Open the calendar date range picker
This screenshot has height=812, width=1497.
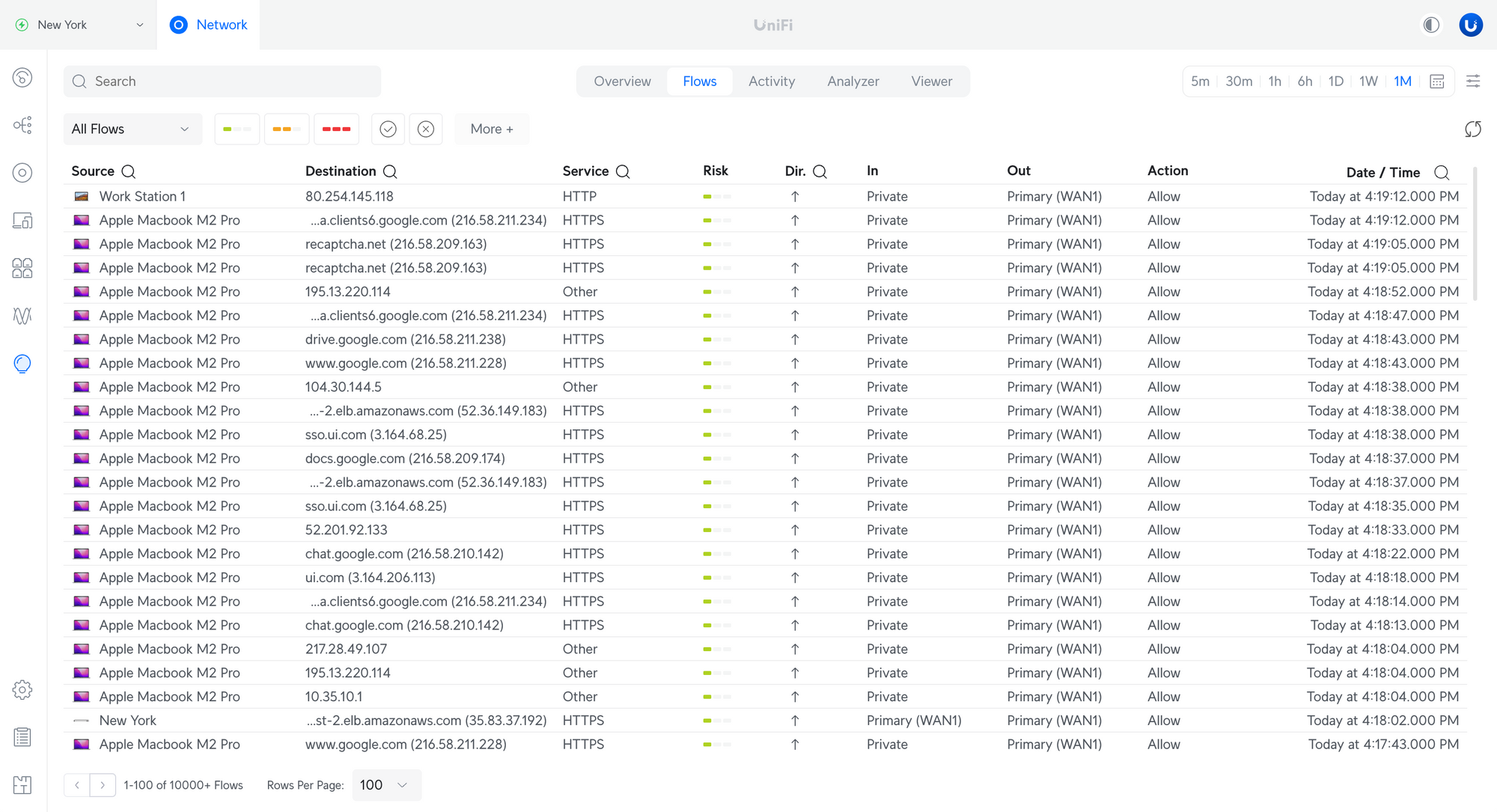[1436, 82]
